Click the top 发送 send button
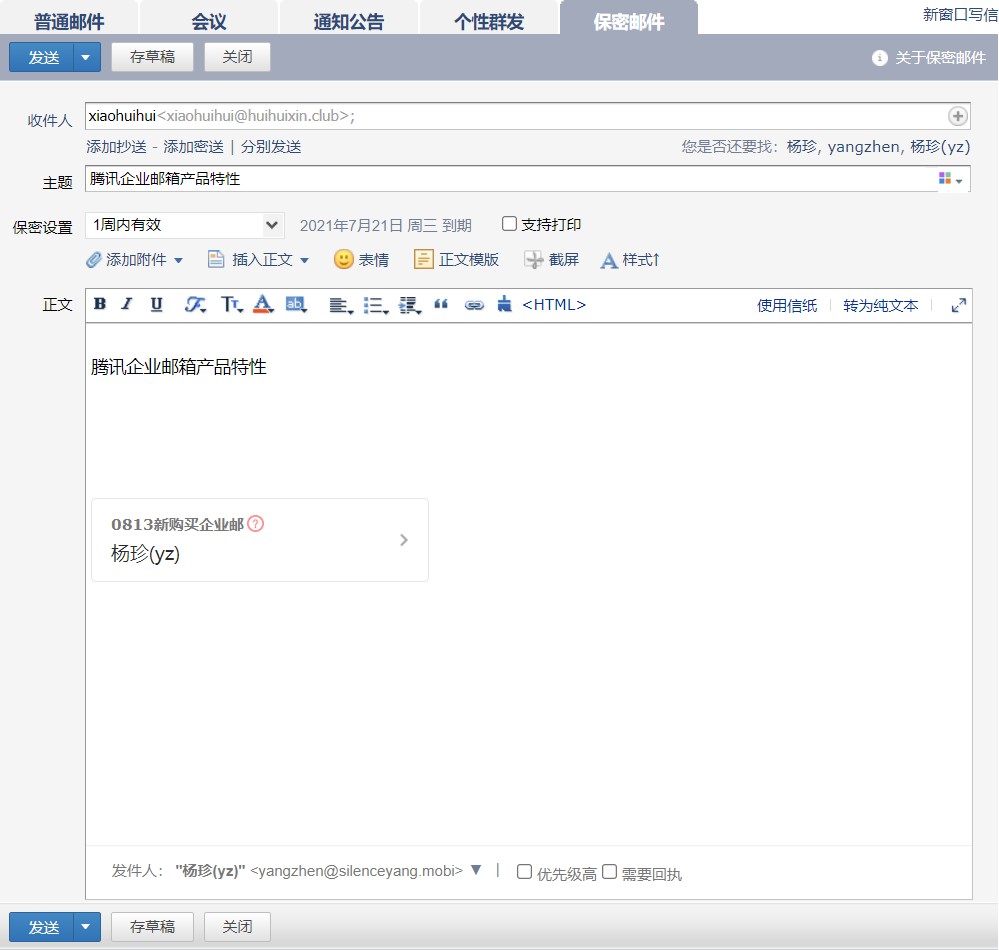Screen dimensions: 999x950 coord(42,57)
